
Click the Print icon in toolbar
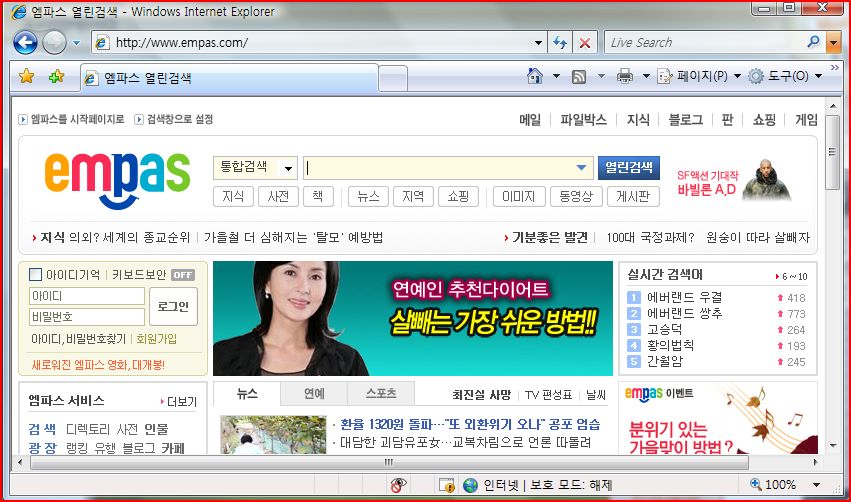625,77
